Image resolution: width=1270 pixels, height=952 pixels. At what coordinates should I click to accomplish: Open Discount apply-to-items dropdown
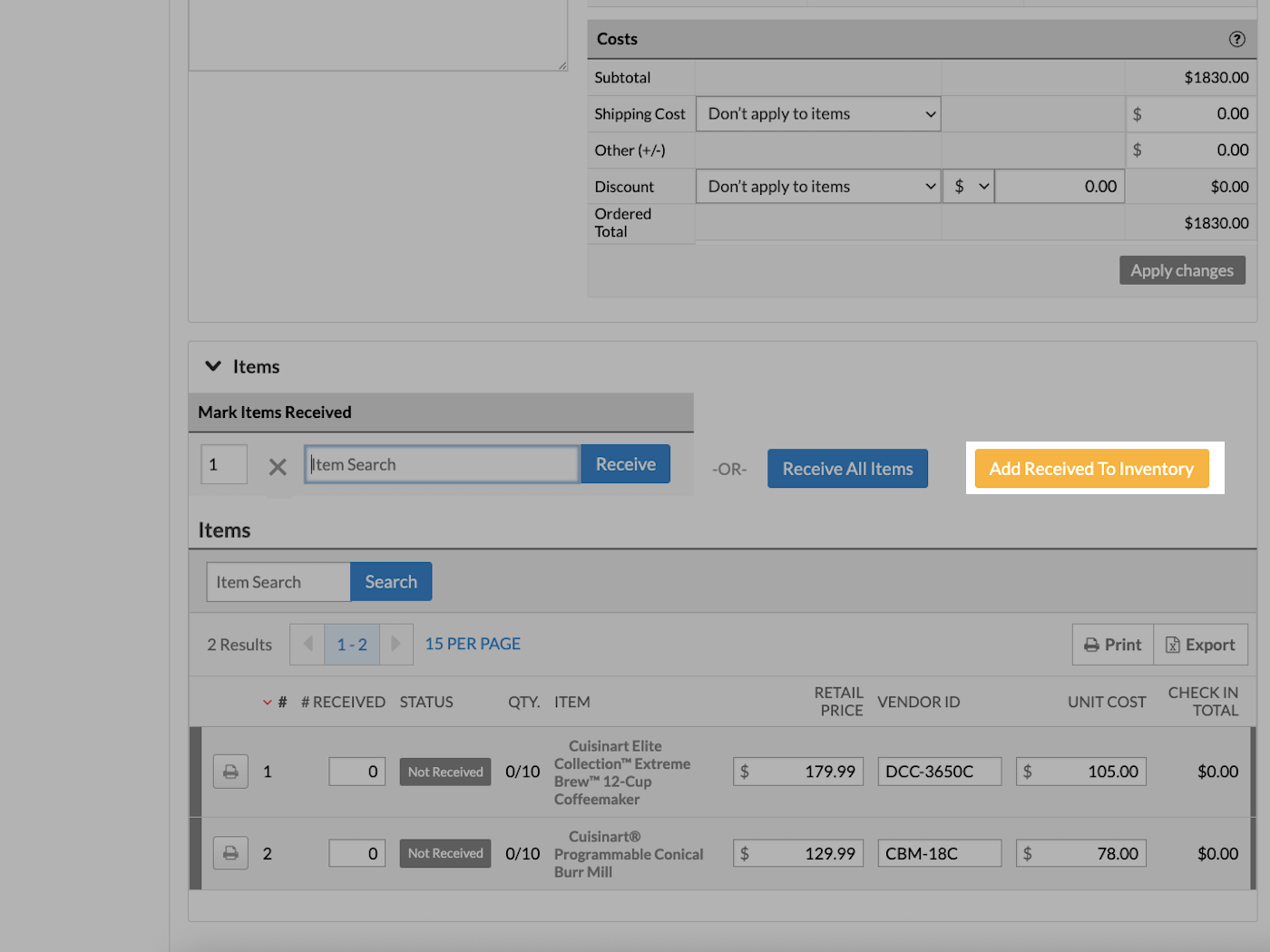pyautogui.click(x=817, y=187)
